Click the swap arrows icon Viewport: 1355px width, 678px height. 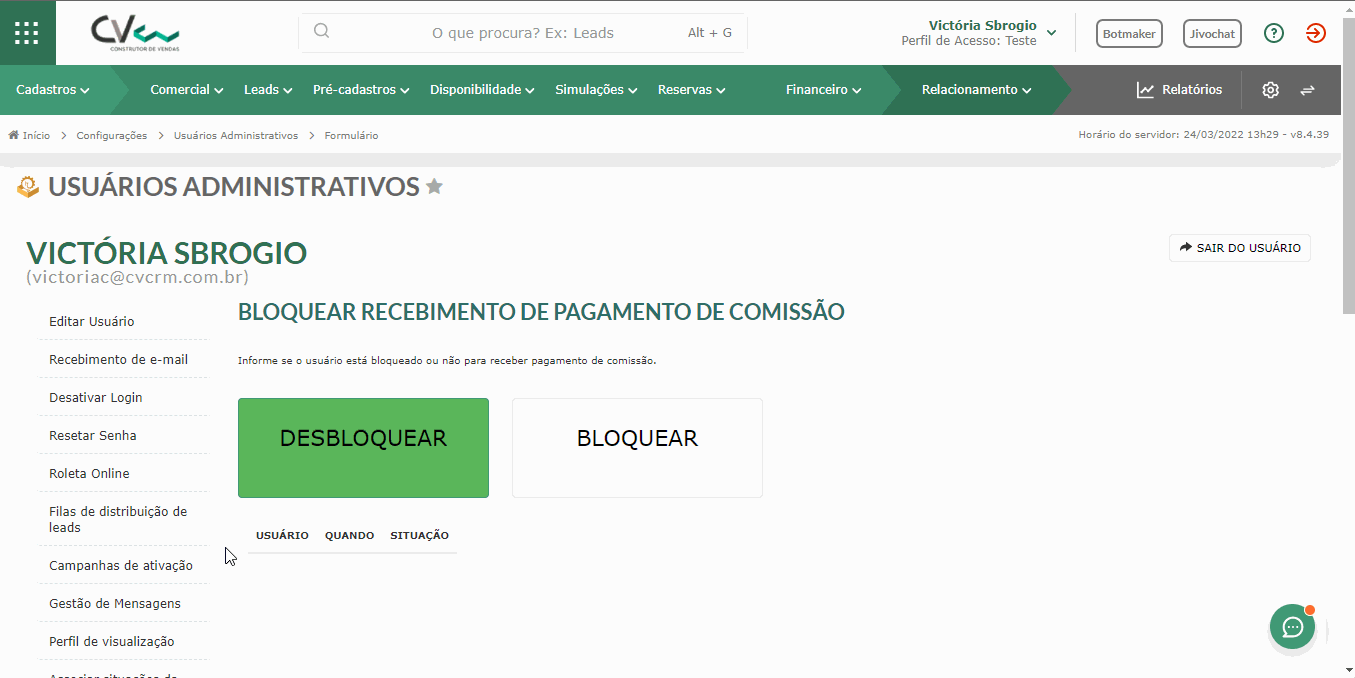coord(1307,90)
